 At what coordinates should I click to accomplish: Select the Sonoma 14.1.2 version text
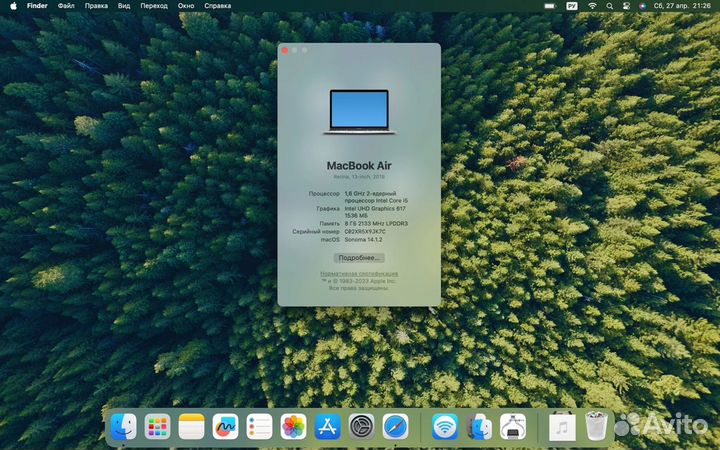[363, 240]
